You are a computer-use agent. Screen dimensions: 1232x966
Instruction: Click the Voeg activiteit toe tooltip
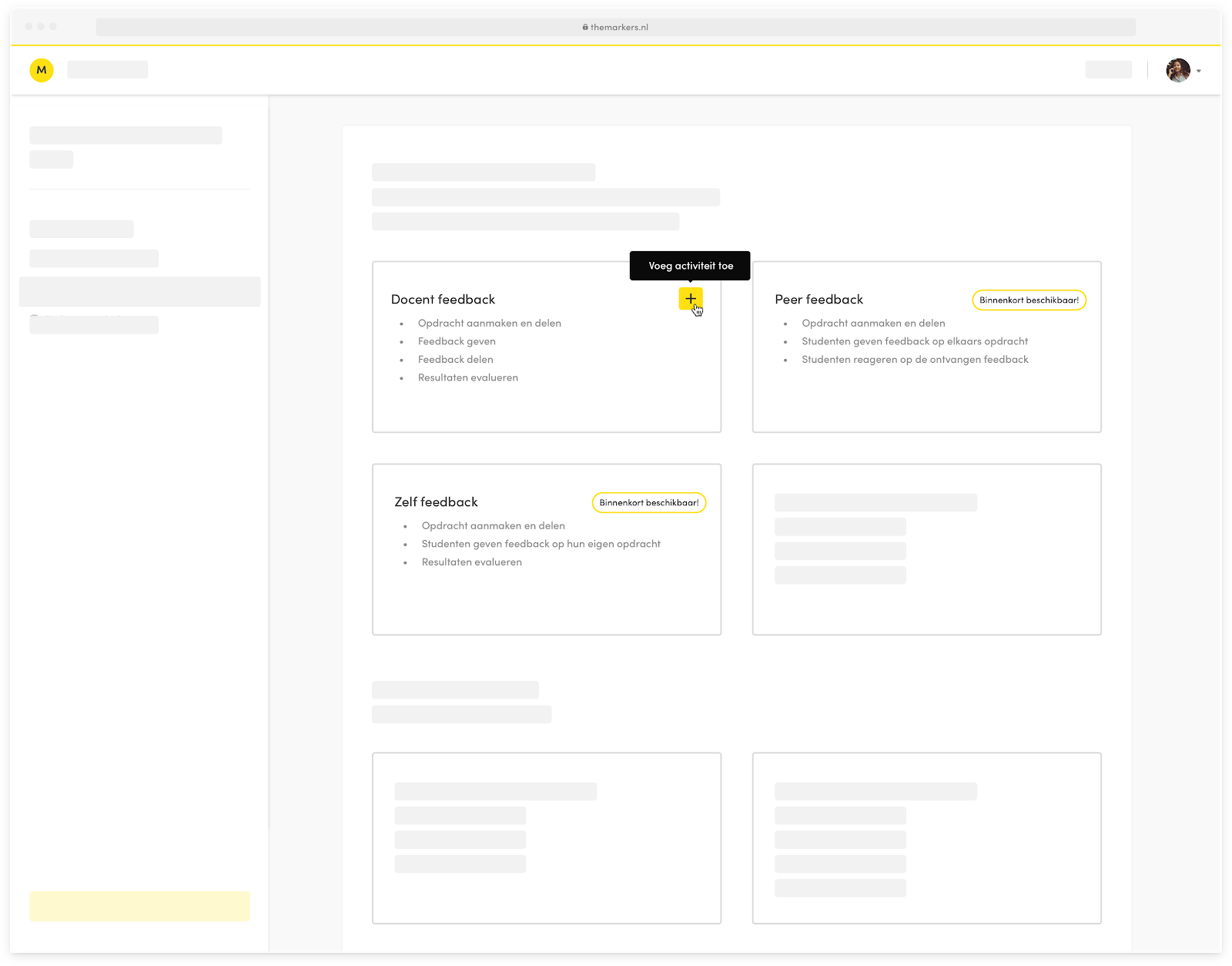[x=690, y=266]
